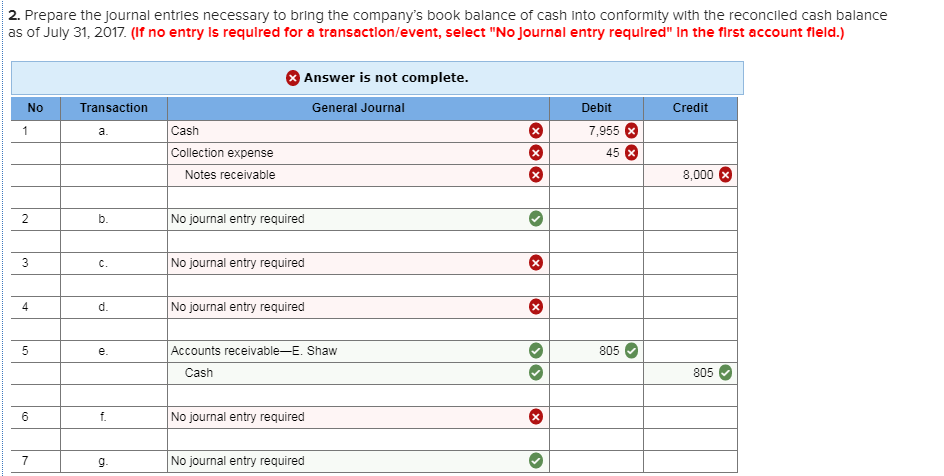The image size is (944, 476).
Task: Select the indented Cash account field in transaction e
Action: tap(358, 373)
